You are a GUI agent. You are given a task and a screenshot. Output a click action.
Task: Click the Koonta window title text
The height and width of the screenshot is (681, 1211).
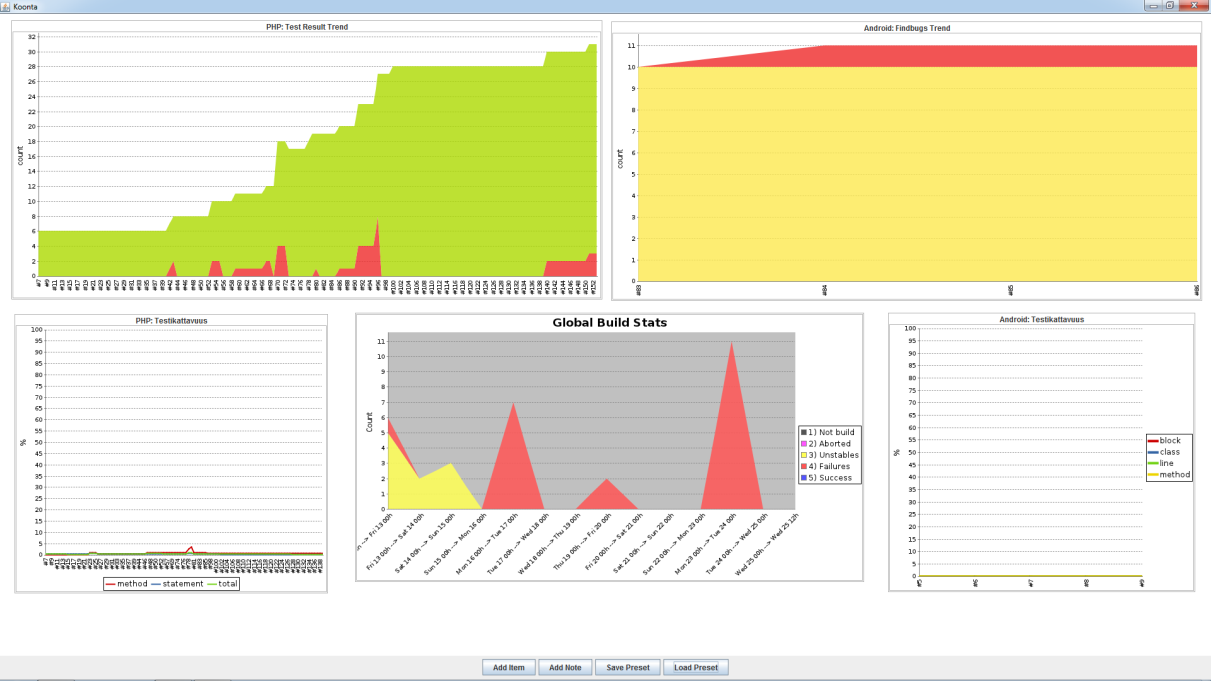[x=25, y=6]
